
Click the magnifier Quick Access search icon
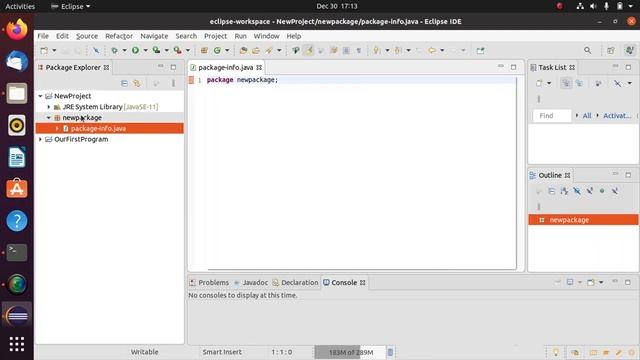click(x=587, y=50)
